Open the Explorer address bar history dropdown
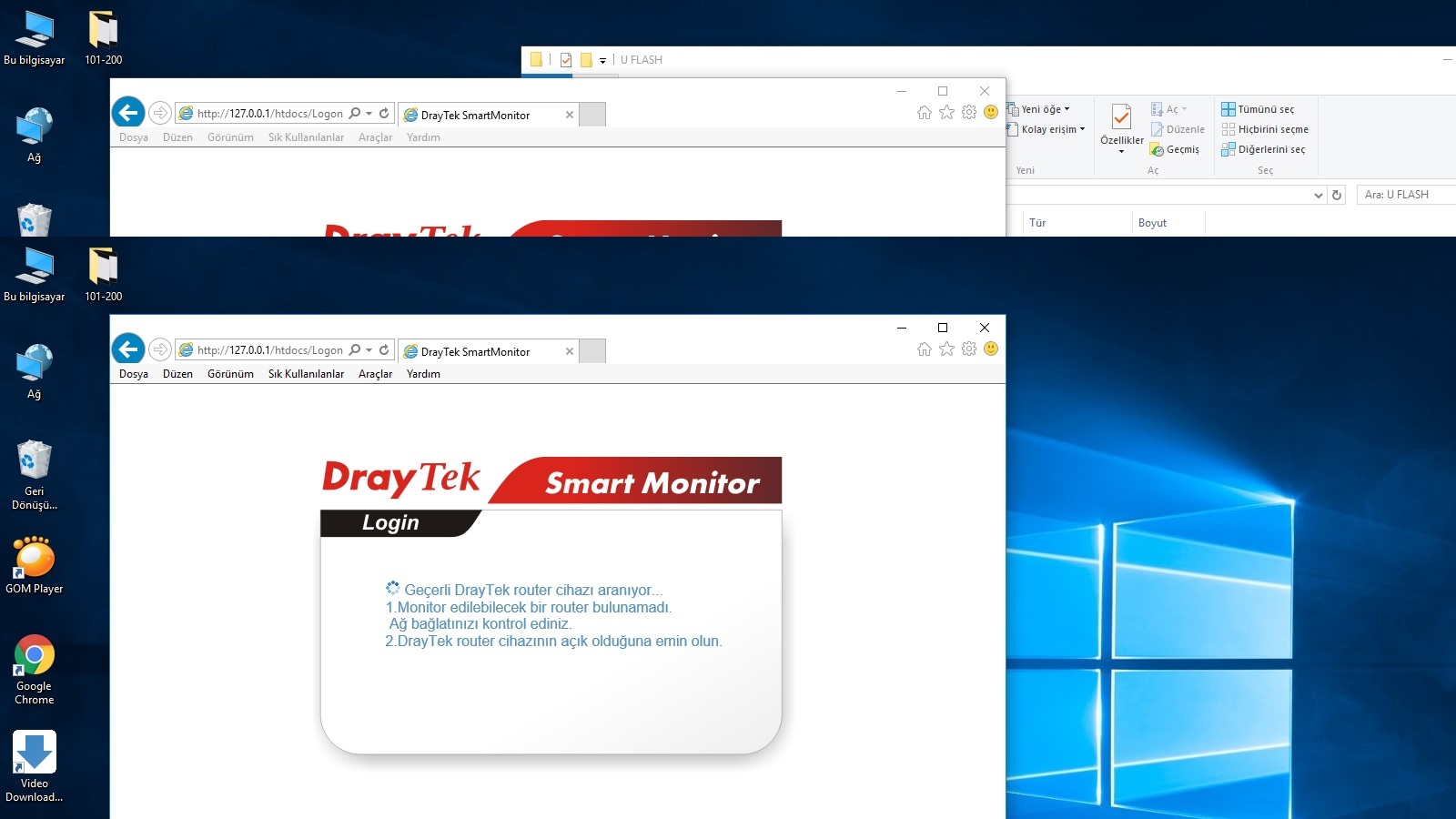 [x=1318, y=195]
